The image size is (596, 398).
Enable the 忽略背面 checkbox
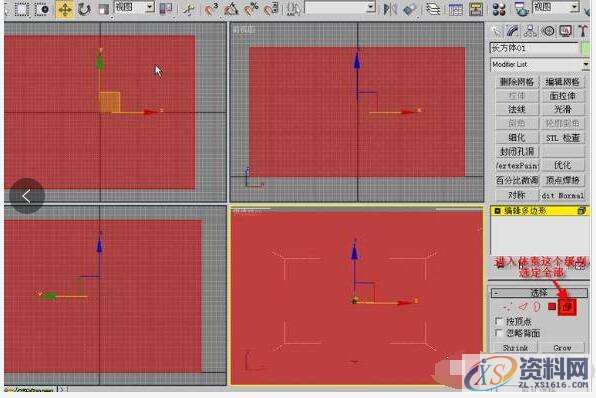(x=499, y=333)
